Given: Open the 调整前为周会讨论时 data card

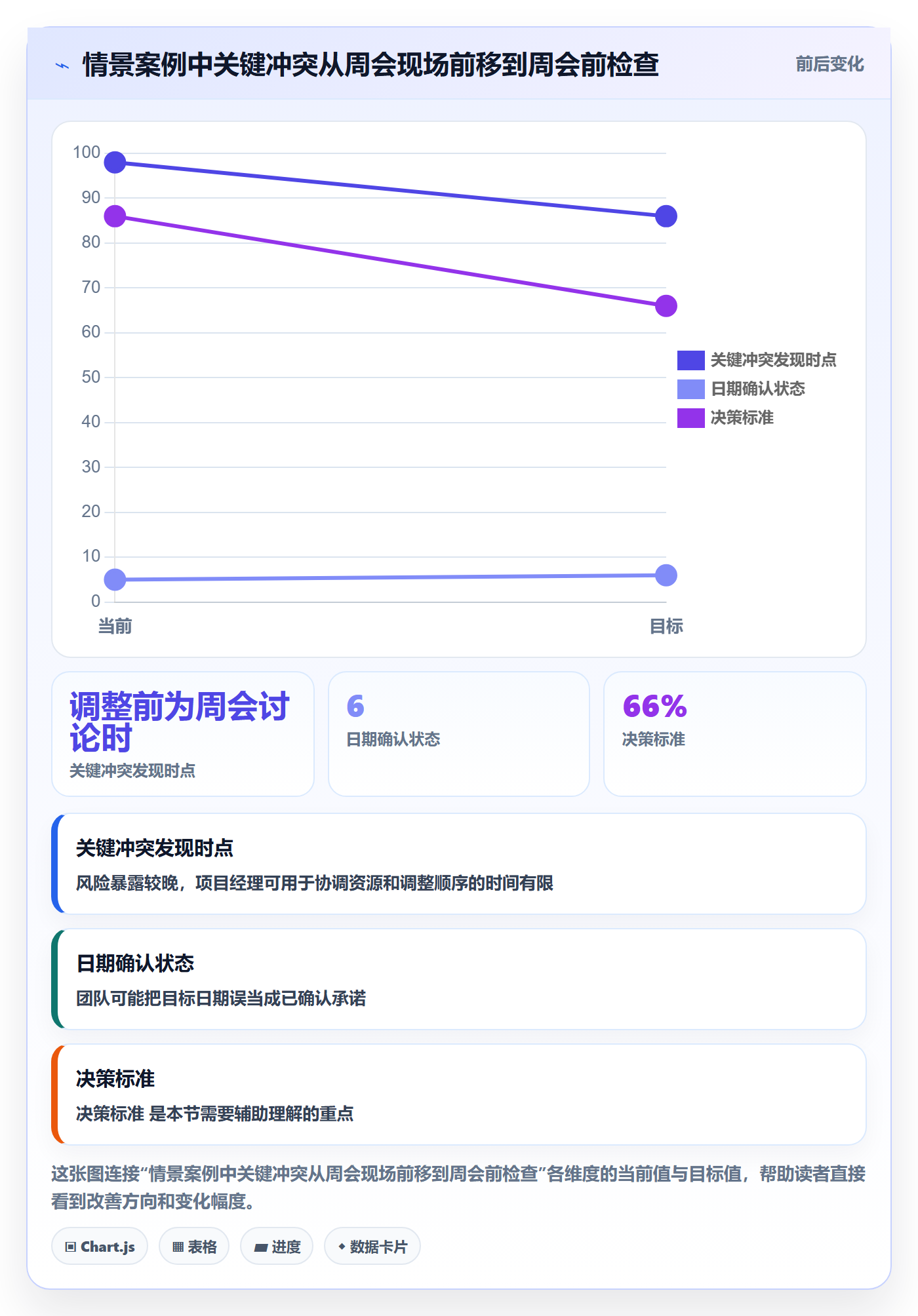Looking at the screenshot, I should (x=183, y=734).
